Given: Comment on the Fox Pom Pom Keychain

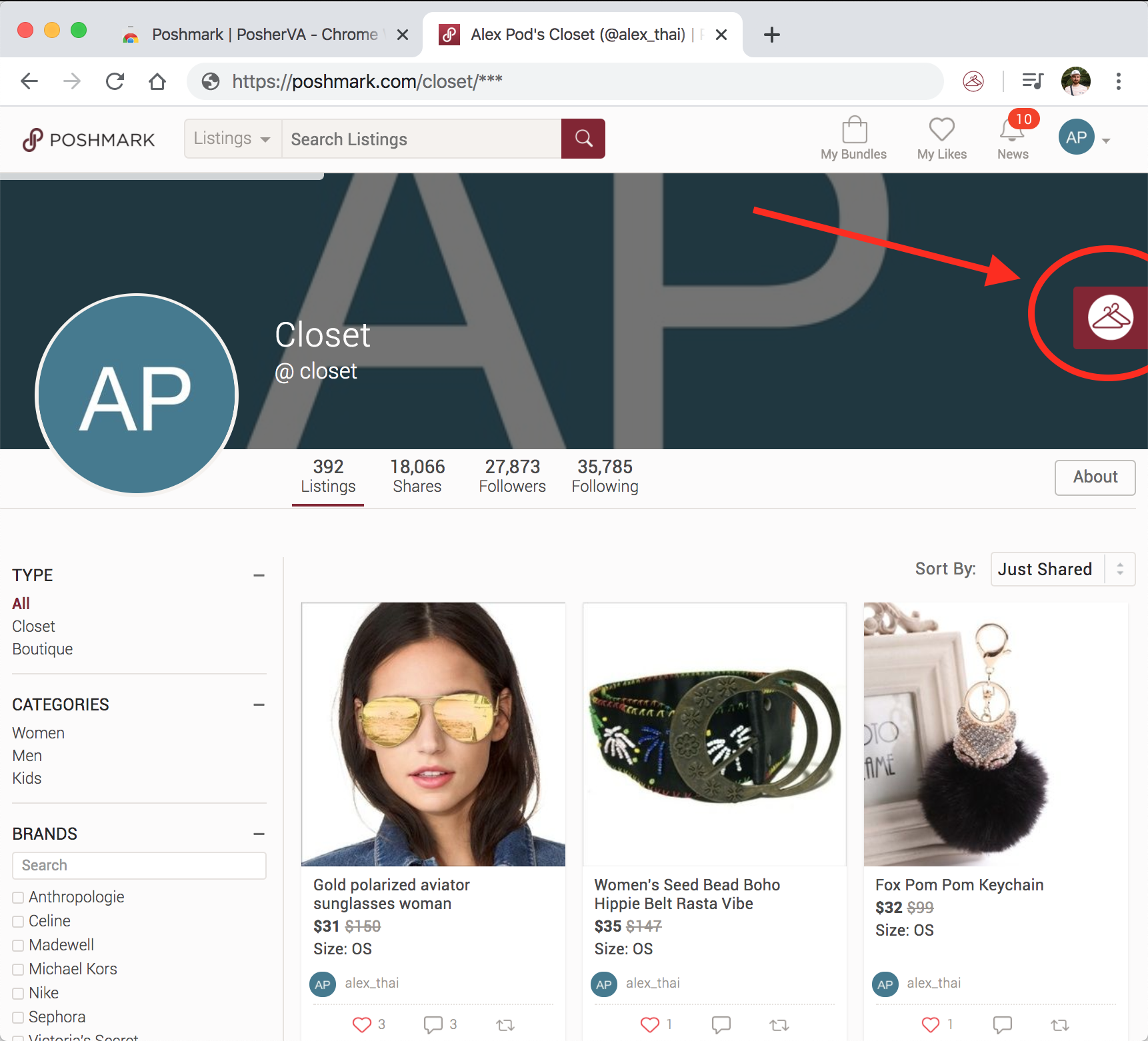Looking at the screenshot, I should pos(1002,1024).
